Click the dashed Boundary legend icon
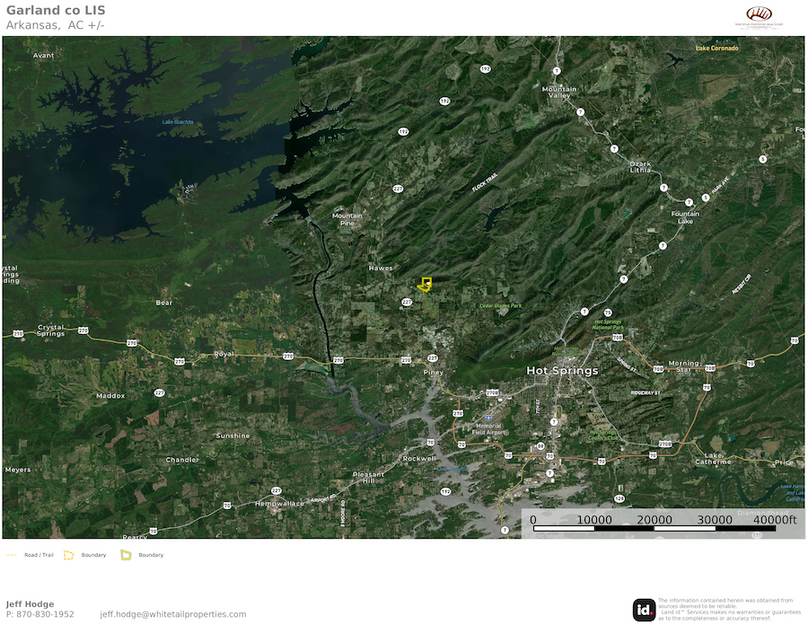808x625 pixels. coord(69,554)
